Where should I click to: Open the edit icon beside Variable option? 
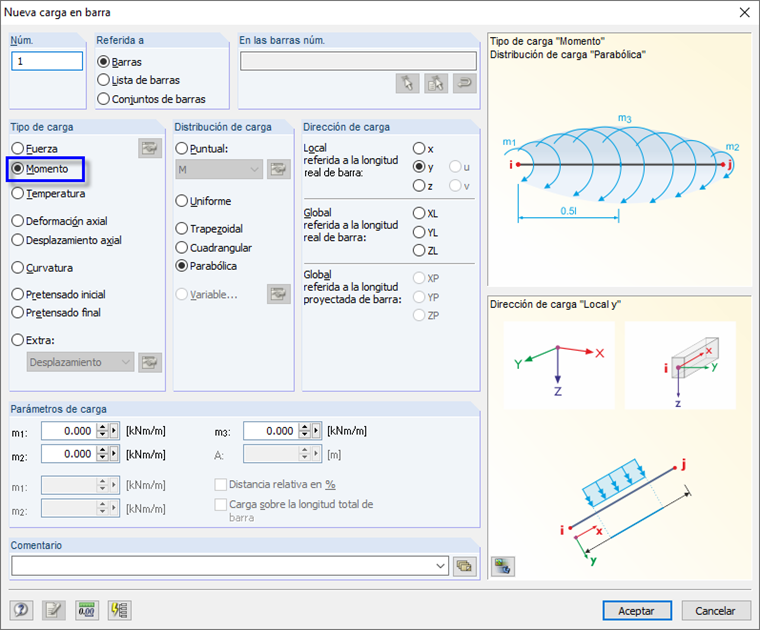tap(279, 294)
